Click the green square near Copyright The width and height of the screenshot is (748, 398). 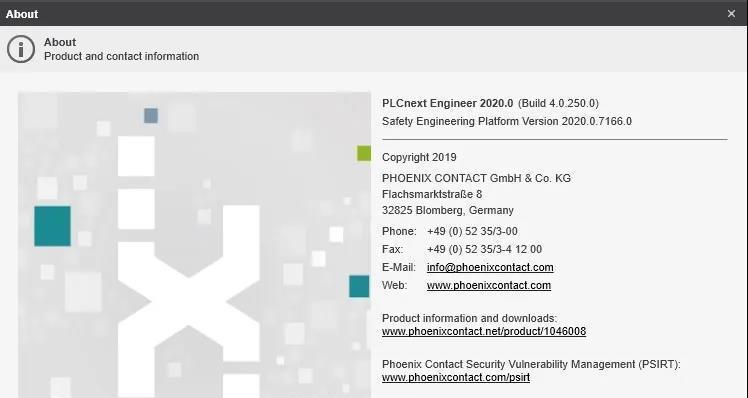pos(364,154)
